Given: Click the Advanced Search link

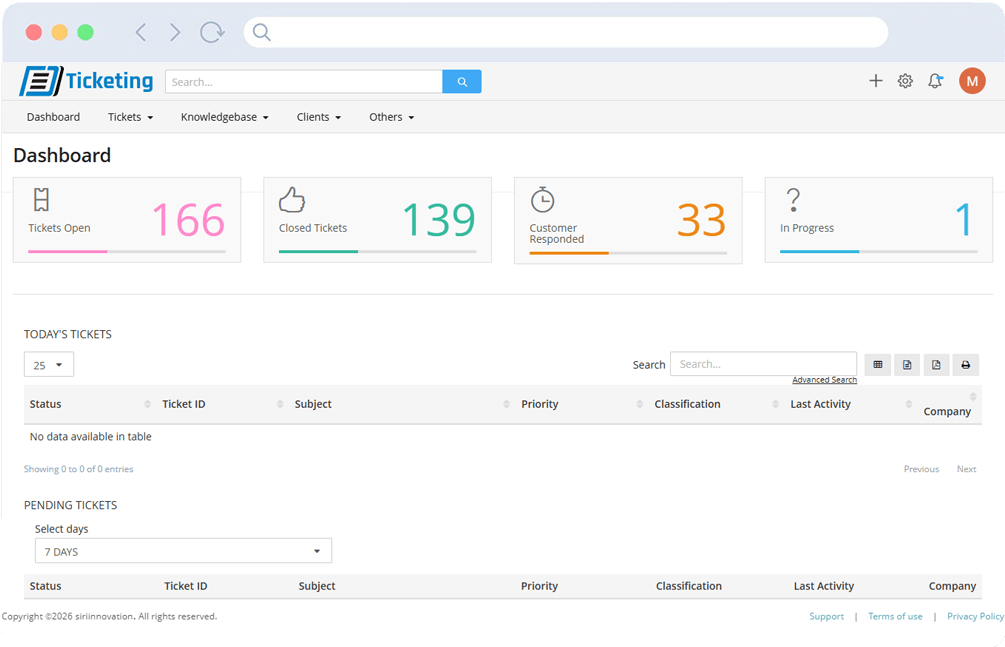Looking at the screenshot, I should [824, 380].
